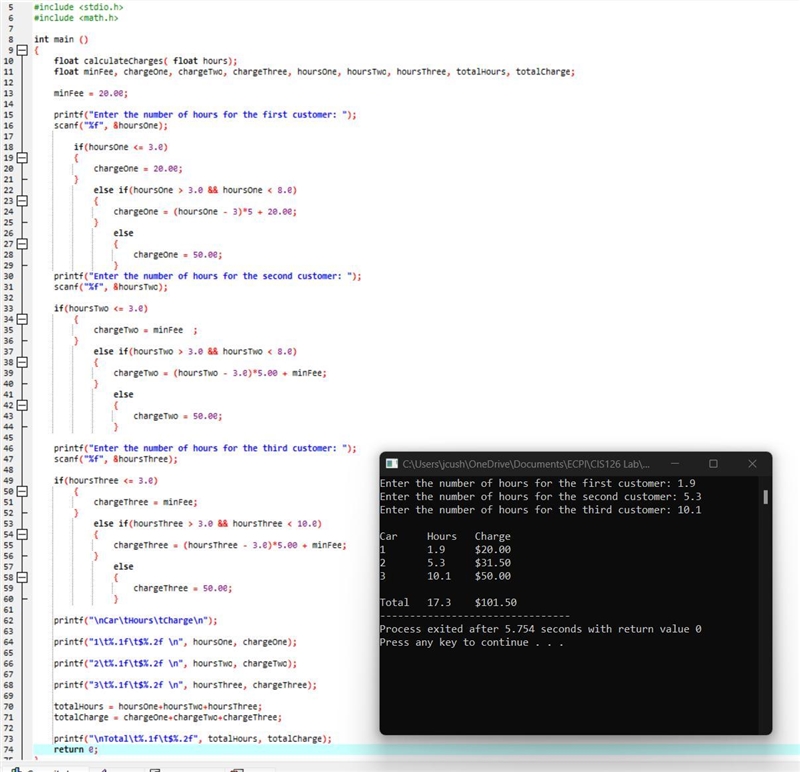Click the printf with '\nCar\tHours\tCharge\n'
800x772 pixels.
tap(136, 620)
